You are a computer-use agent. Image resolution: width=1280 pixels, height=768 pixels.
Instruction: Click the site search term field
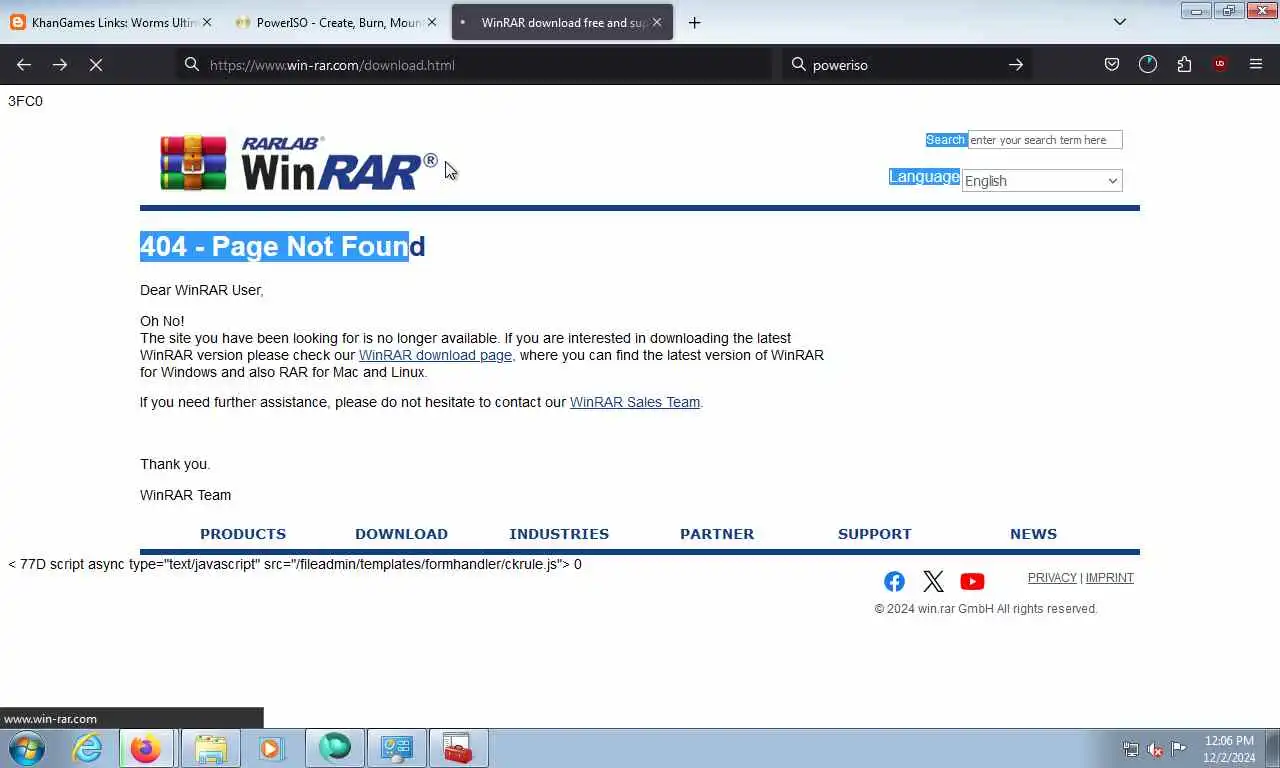click(x=1045, y=140)
